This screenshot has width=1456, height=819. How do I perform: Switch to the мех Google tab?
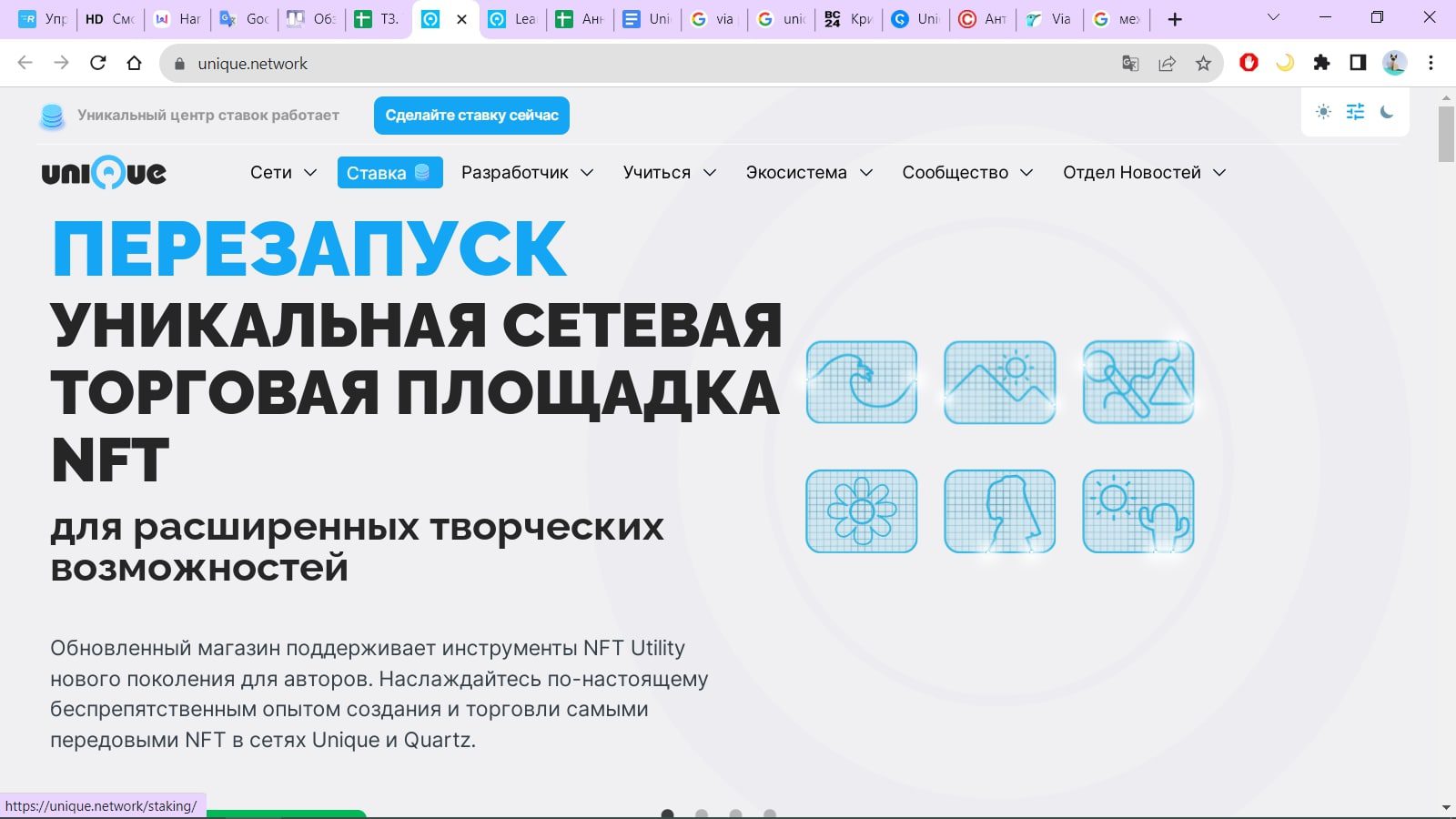(x=1117, y=19)
